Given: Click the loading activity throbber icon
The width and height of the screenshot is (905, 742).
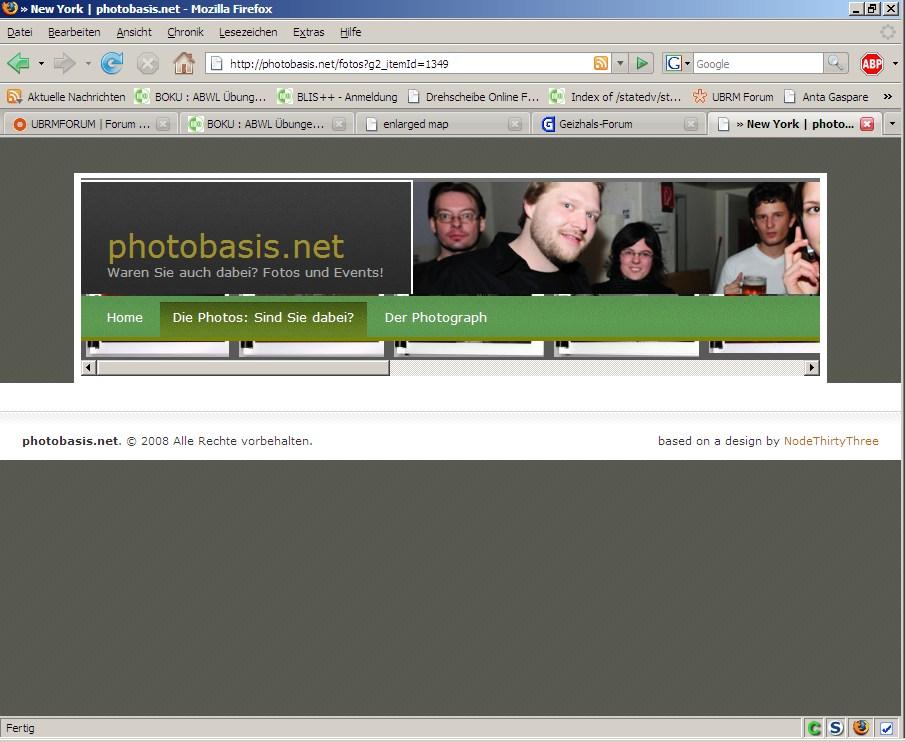Looking at the screenshot, I should pos(888,32).
